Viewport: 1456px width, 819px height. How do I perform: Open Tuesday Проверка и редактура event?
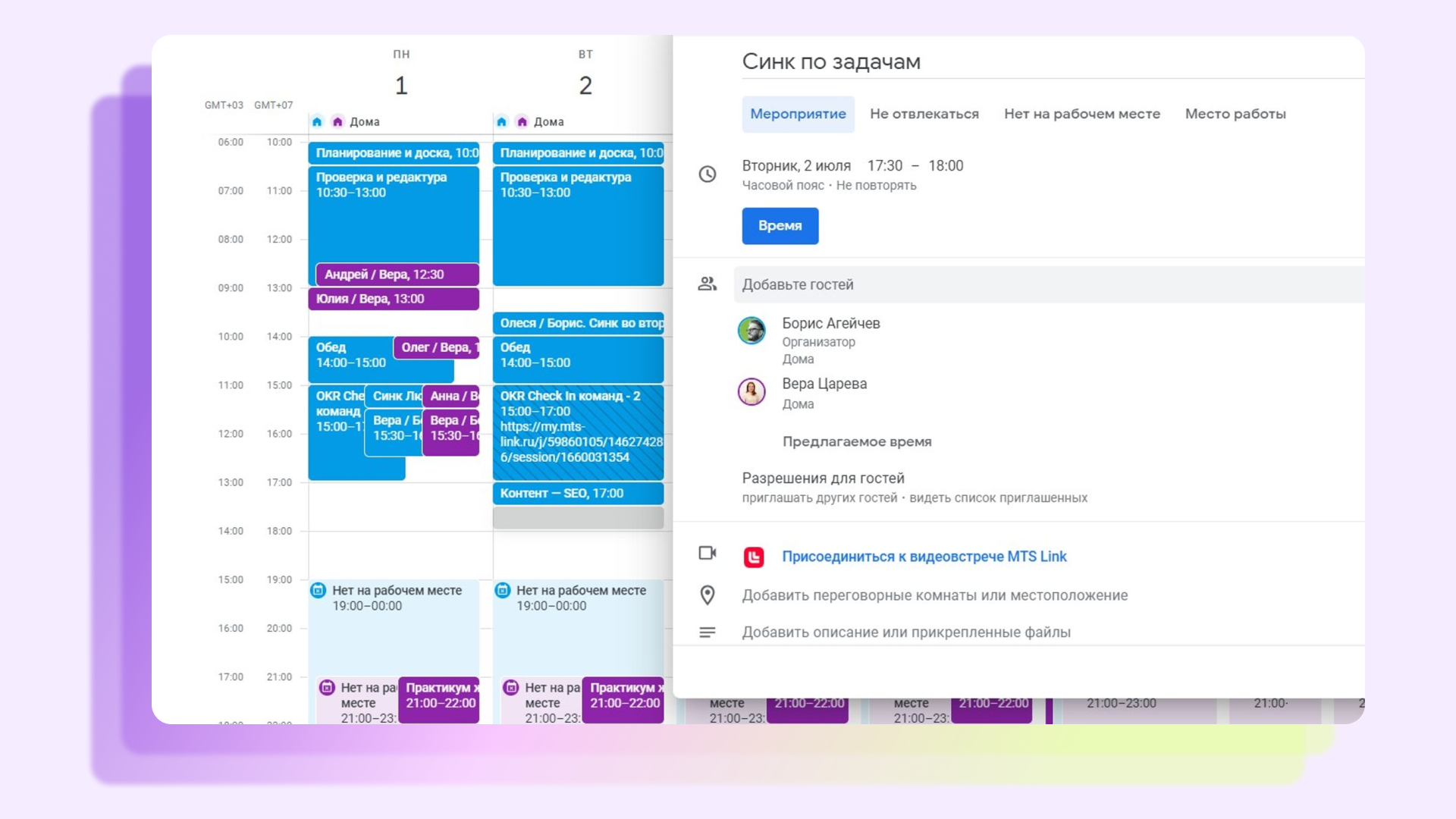(x=578, y=226)
